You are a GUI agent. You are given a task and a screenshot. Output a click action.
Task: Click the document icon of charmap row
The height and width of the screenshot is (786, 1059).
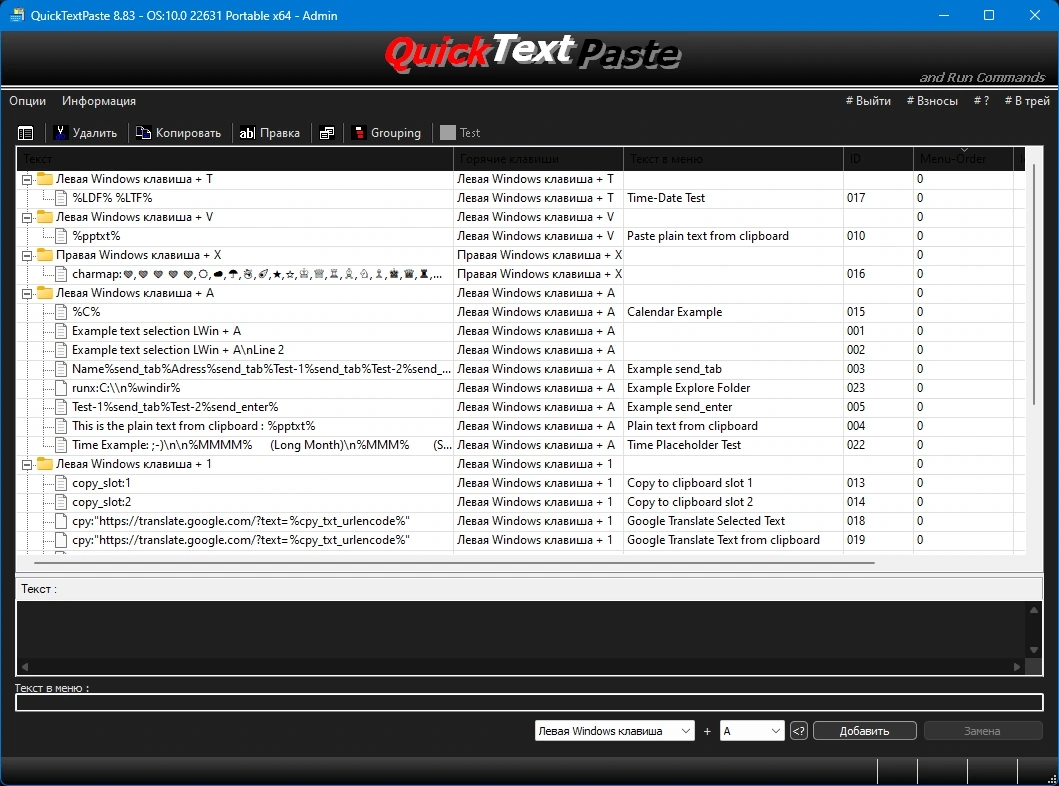pos(61,273)
